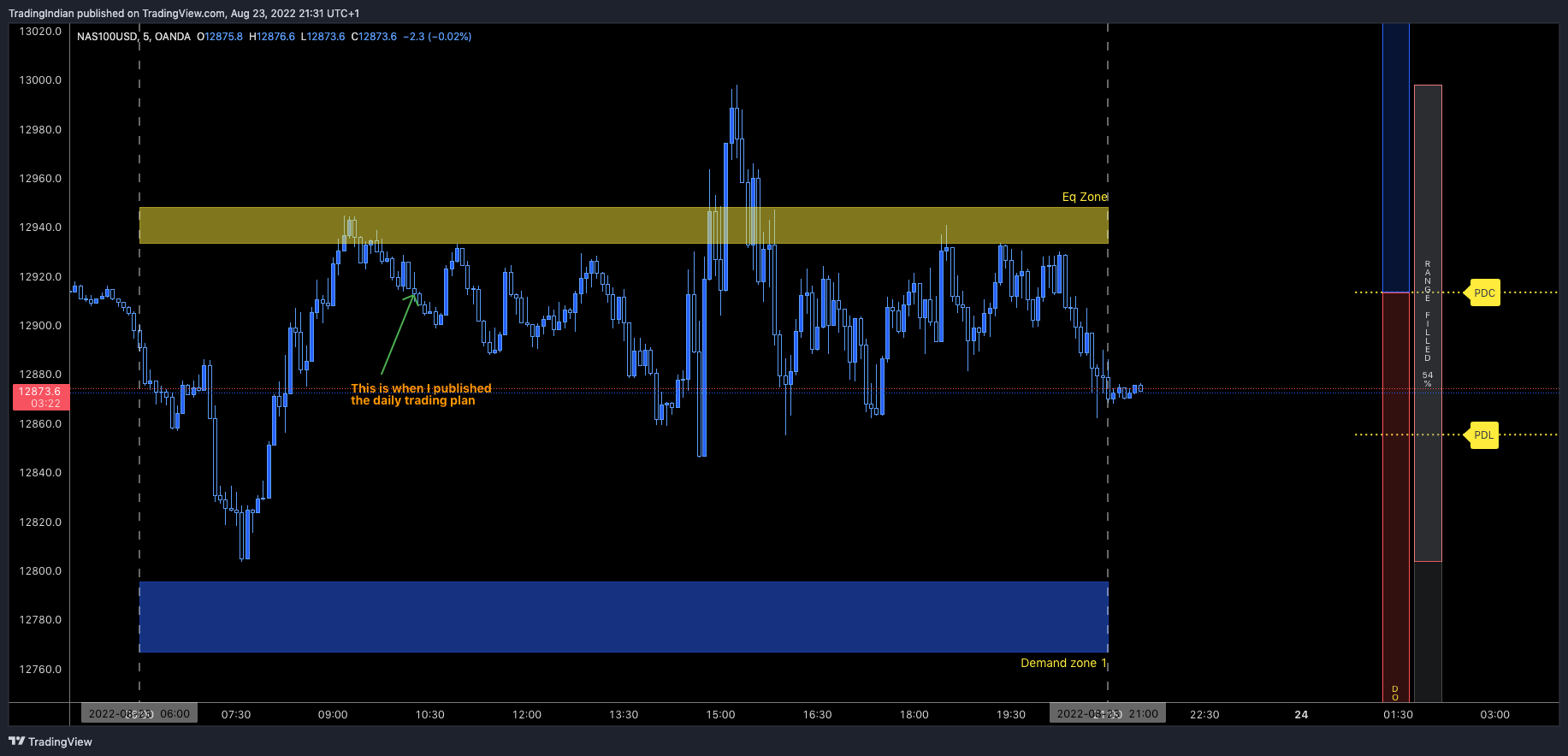Click the TradingIndian published header text

click(x=184, y=13)
